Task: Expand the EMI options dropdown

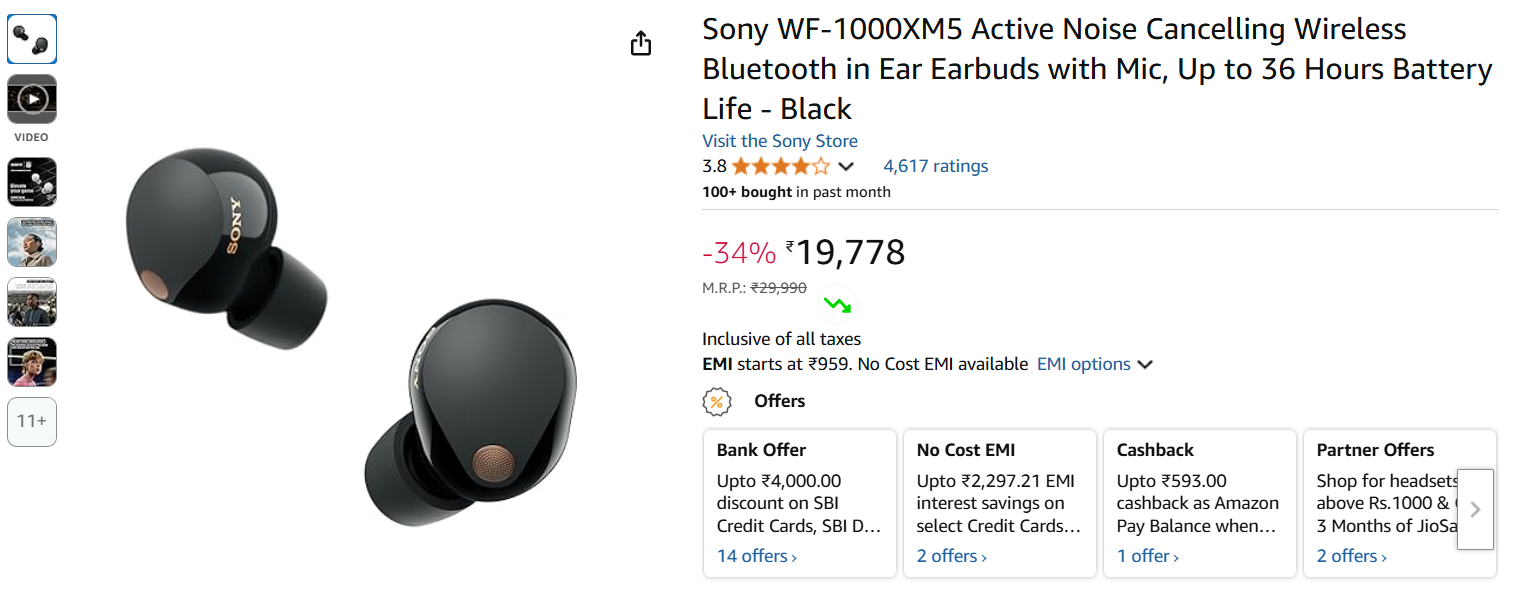Action: click(1095, 364)
